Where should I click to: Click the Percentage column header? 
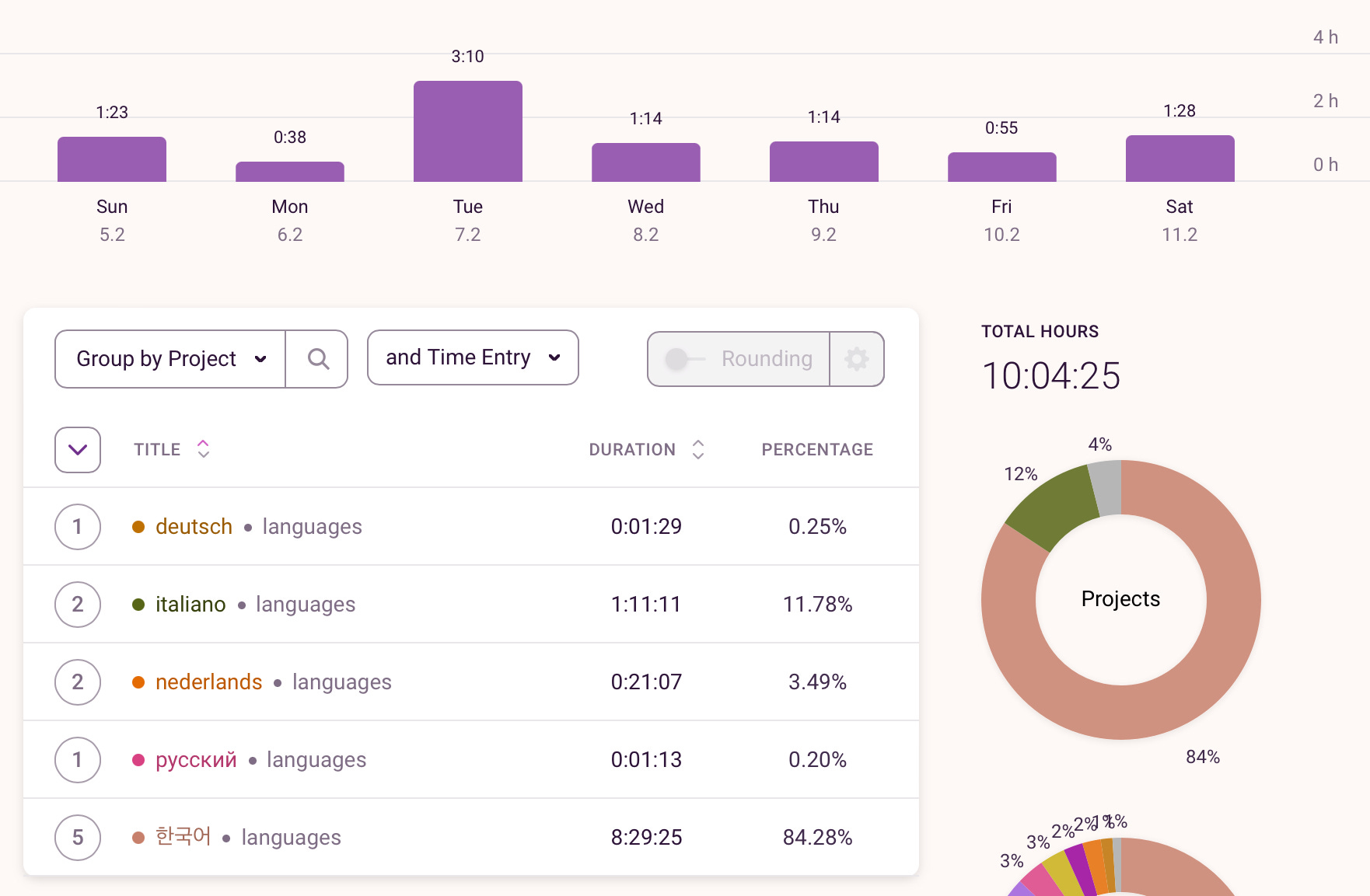[817, 449]
